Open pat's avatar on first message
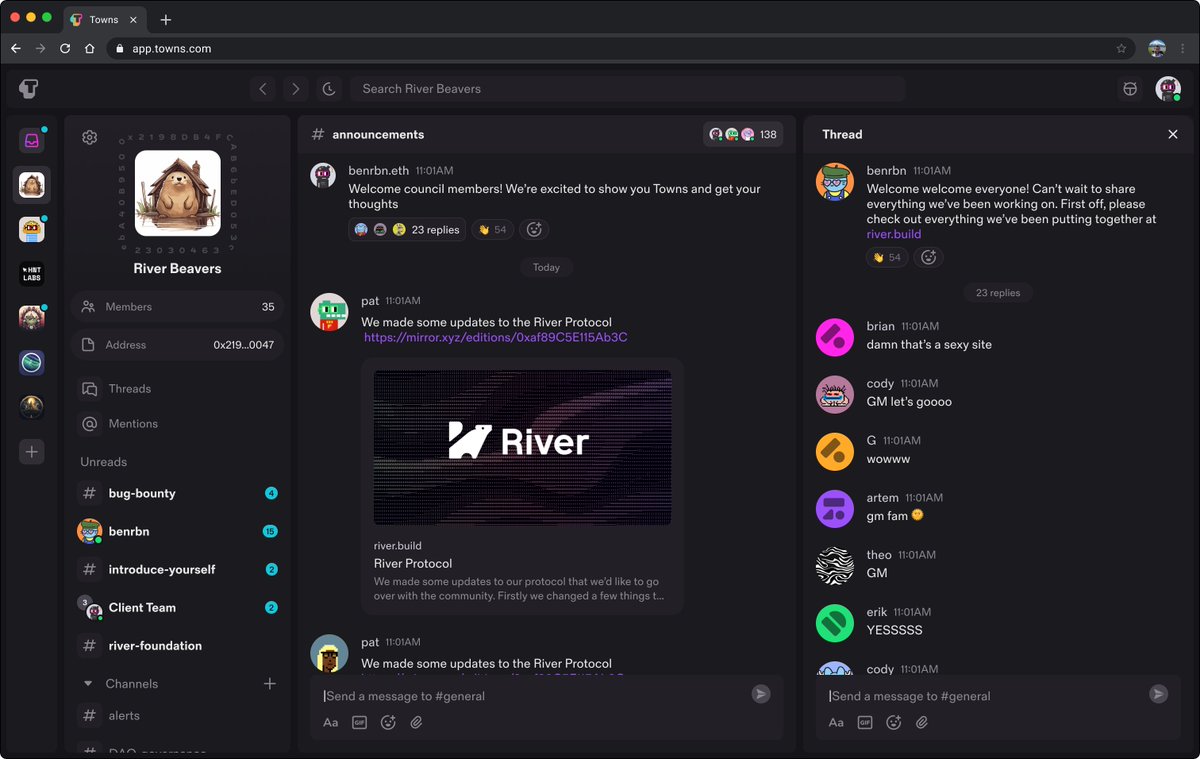Screen dimensions: 1200x759 329,312
